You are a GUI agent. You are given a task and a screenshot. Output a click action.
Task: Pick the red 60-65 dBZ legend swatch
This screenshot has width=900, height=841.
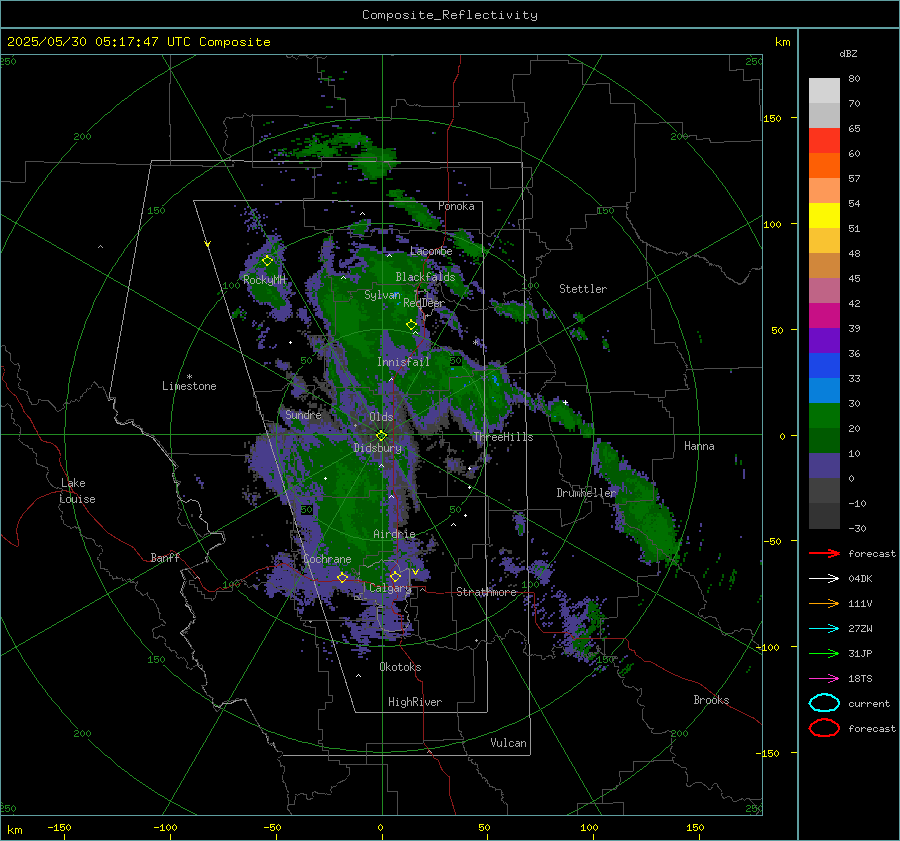[824, 141]
